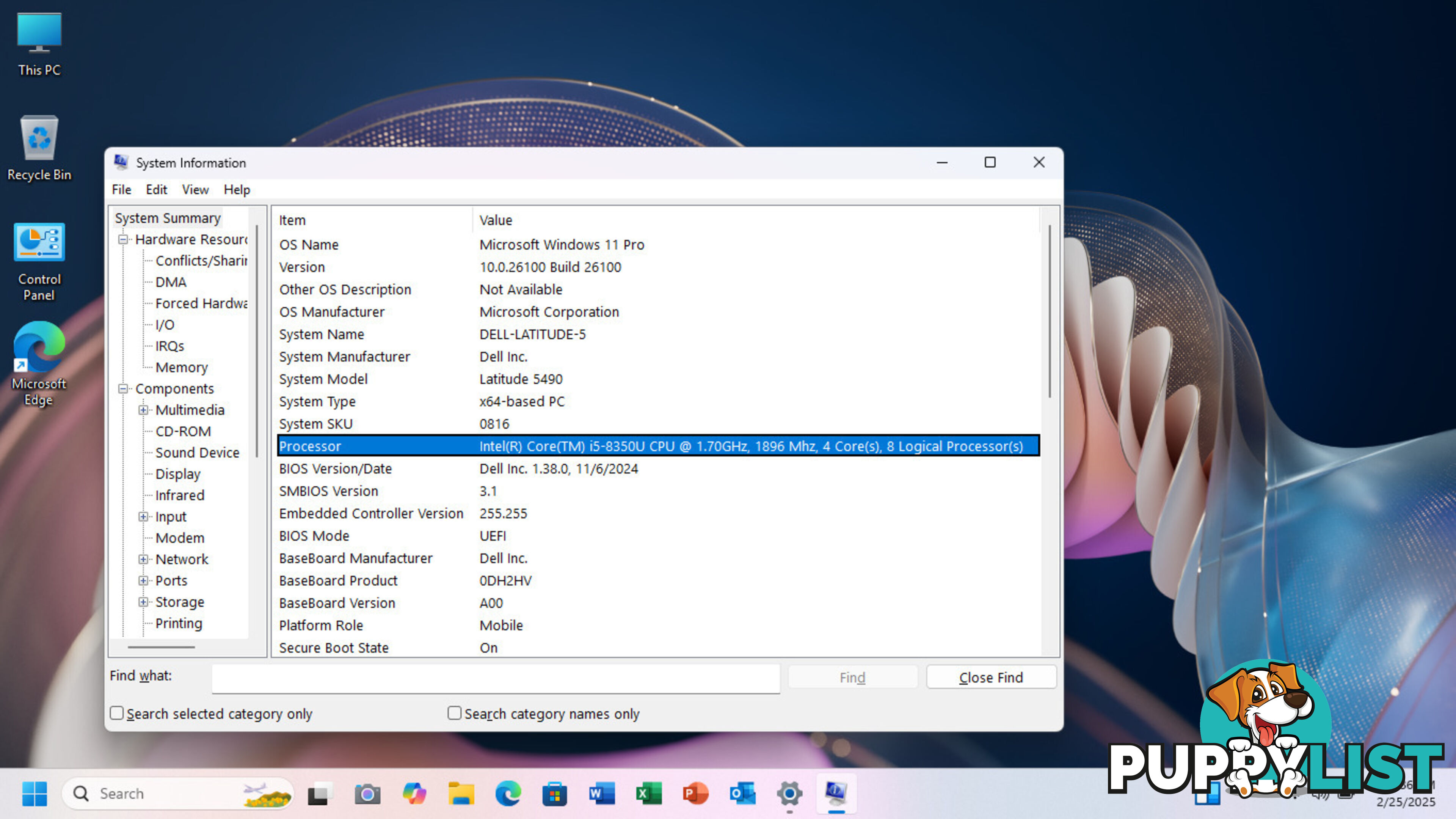Screen dimensions: 1456x819
Task: Click the tree pane vertical scrollbar
Action: click(x=257, y=341)
